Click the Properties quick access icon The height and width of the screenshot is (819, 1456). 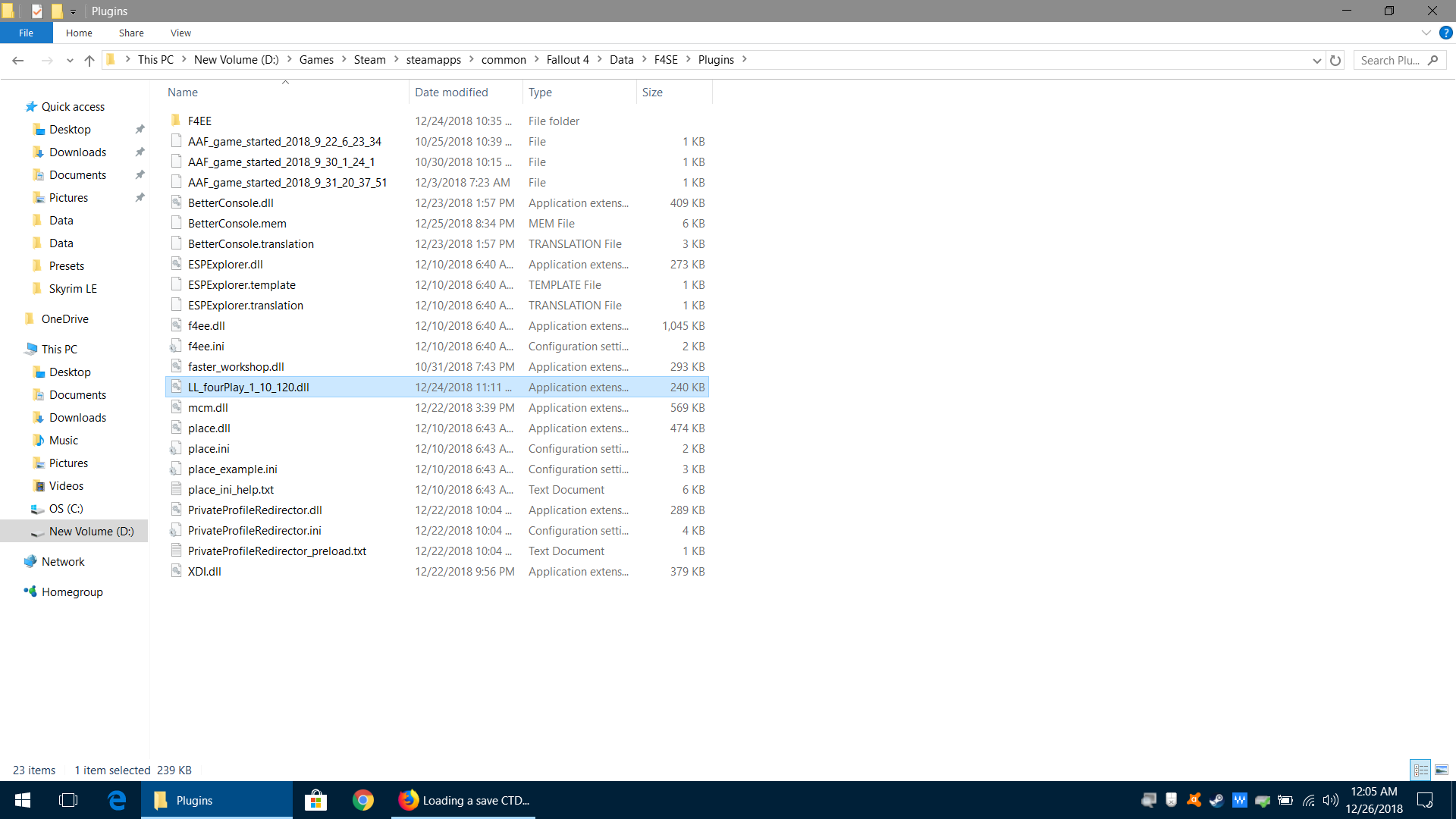(x=36, y=11)
